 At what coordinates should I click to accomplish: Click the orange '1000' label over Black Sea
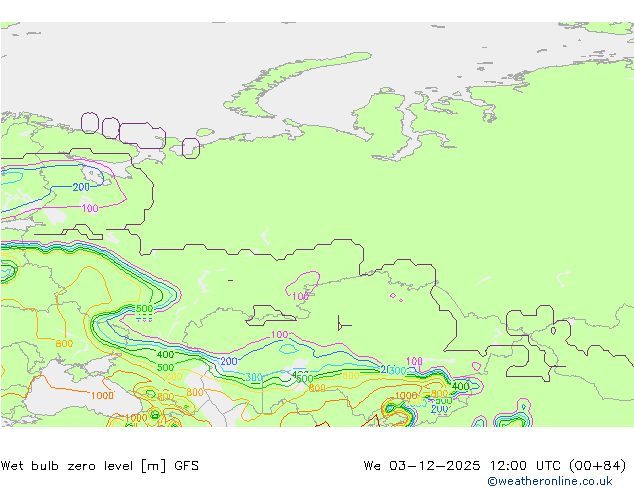pyautogui.click(x=102, y=395)
